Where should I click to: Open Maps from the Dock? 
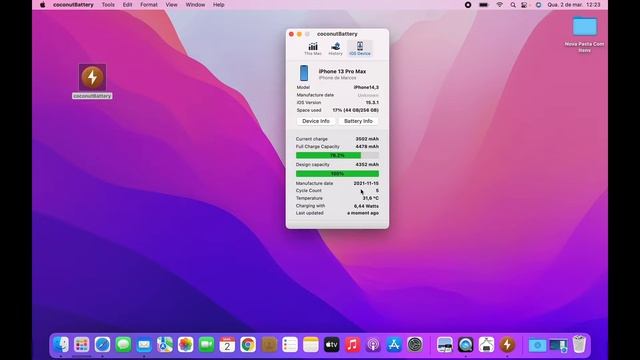tap(165, 345)
